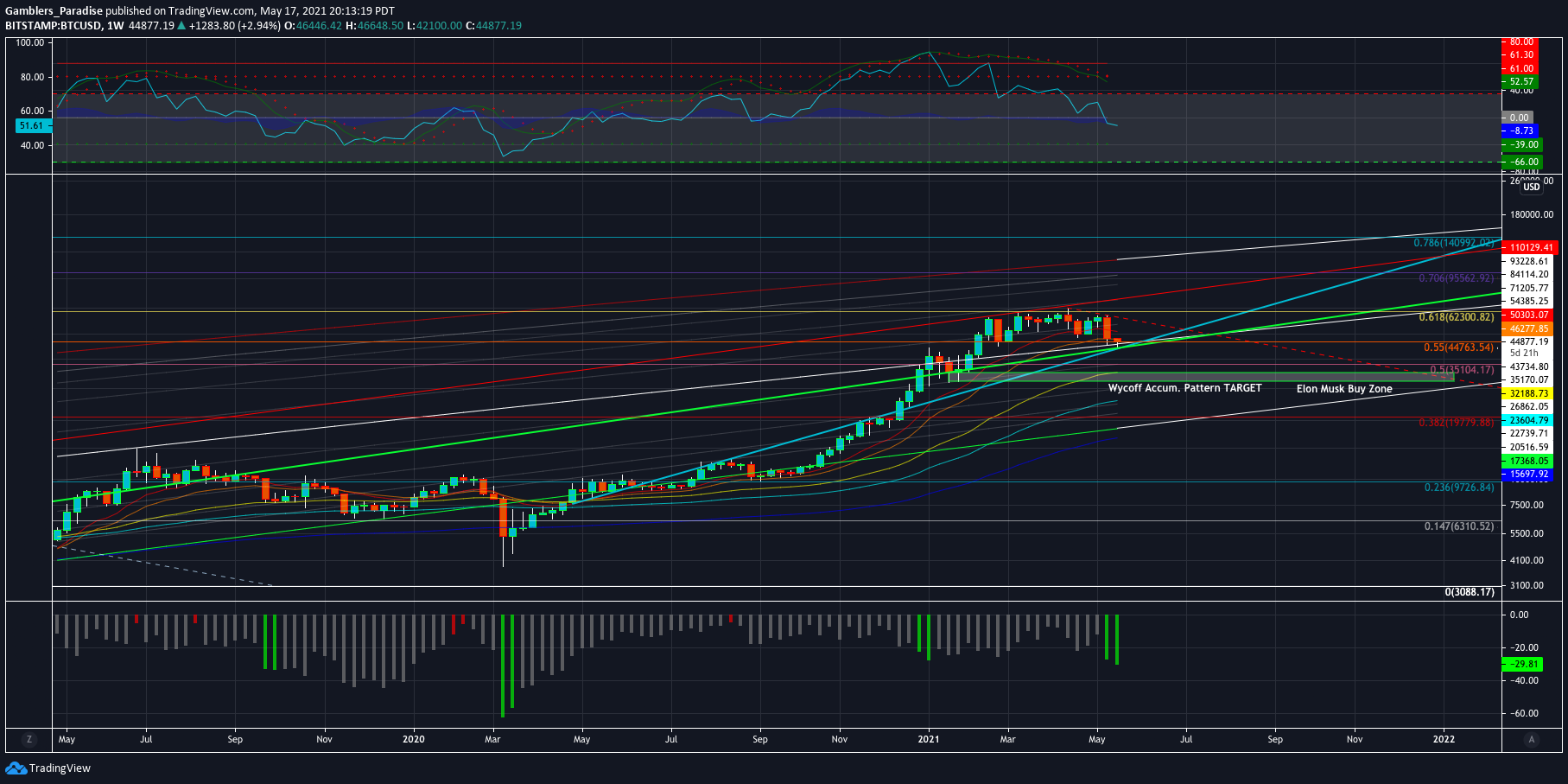
Task: Click the 0.618(62300.82) Fibonacci level label
Action: (1456, 317)
